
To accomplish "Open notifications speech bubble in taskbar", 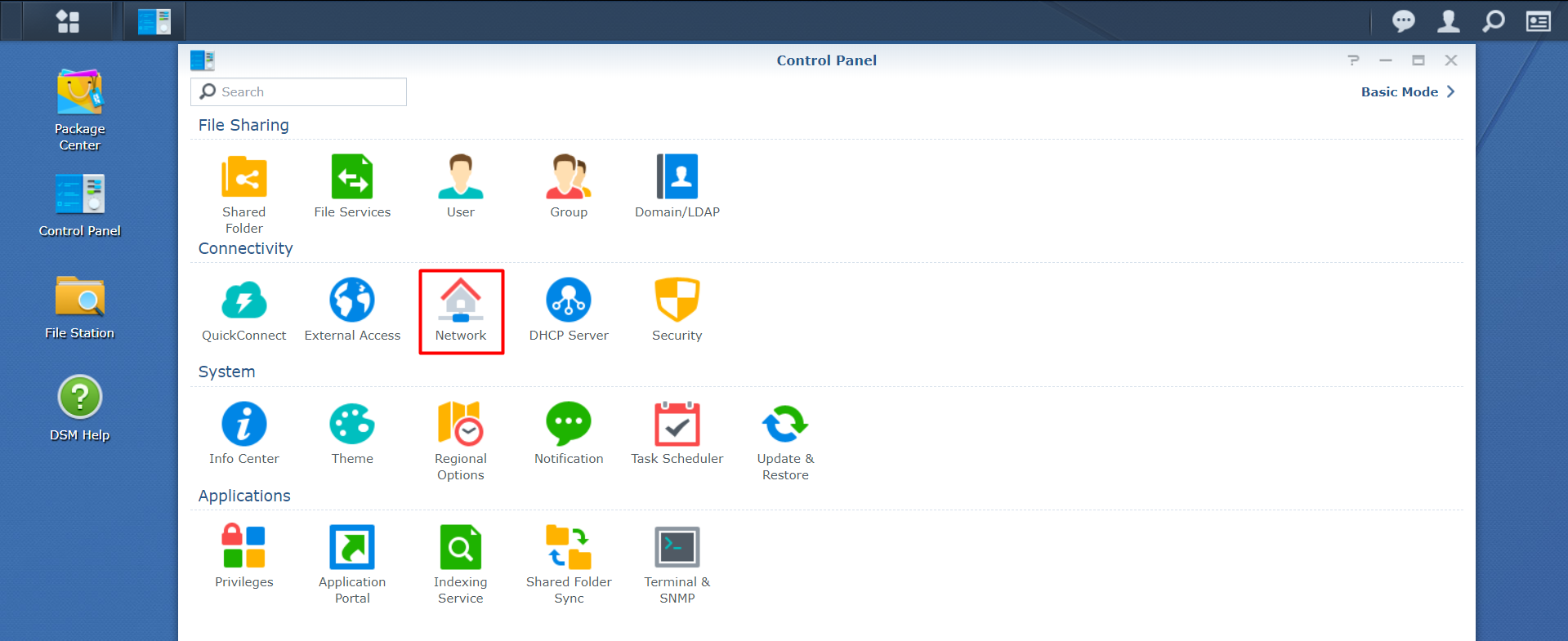I will 1403,21.
